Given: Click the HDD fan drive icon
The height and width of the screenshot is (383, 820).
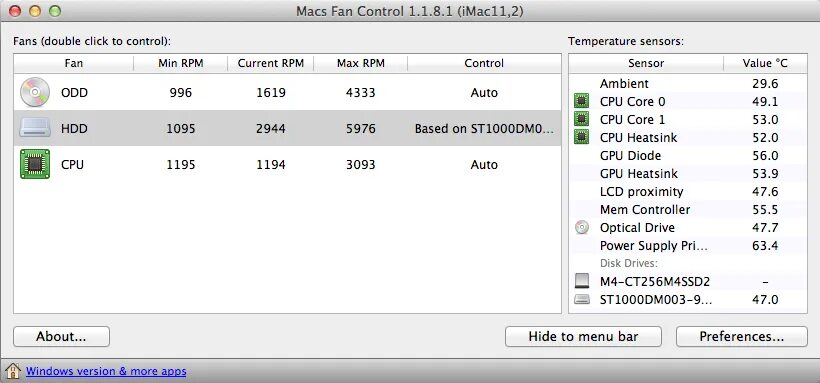Looking at the screenshot, I should point(35,128).
